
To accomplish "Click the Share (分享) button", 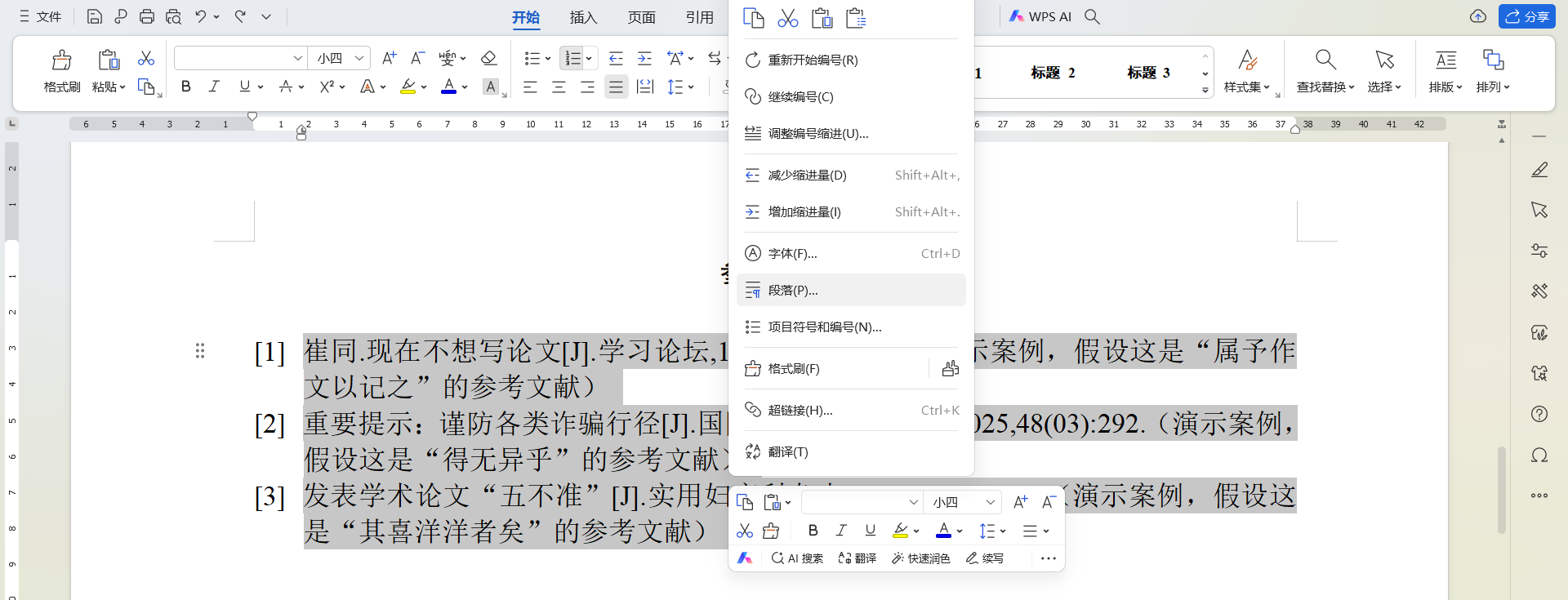I will pyautogui.click(x=1527, y=16).
